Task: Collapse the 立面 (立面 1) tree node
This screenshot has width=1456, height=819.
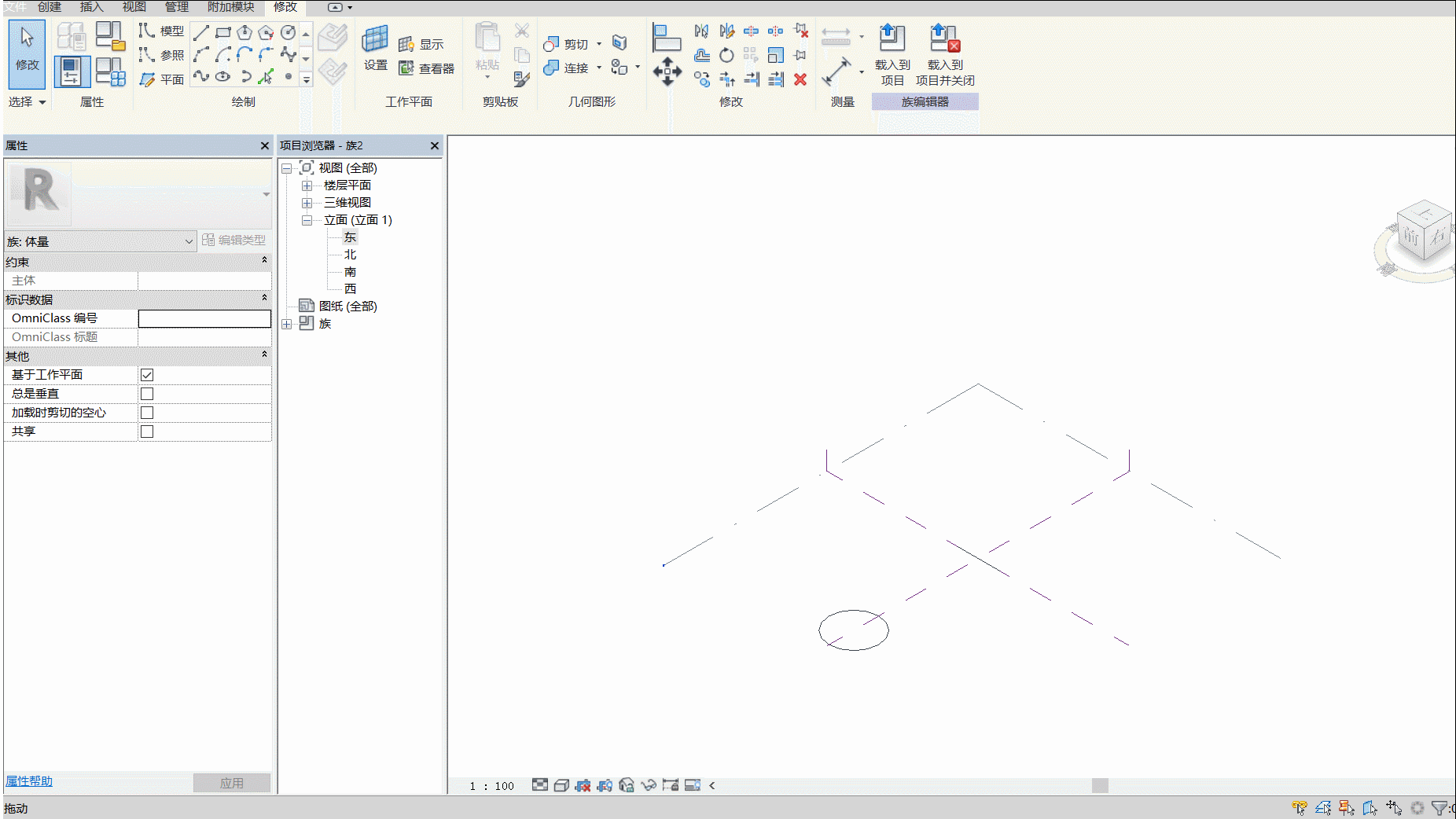Action: tap(307, 220)
